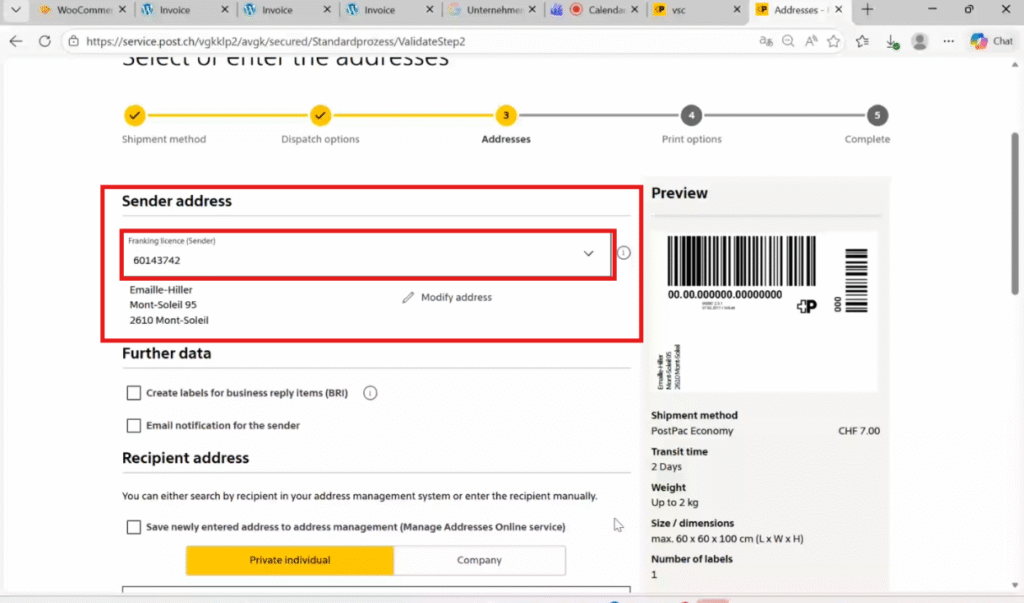Screen dimensions: 1024x603
Task: Add page to favorites with star icon
Action: tap(833, 42)
